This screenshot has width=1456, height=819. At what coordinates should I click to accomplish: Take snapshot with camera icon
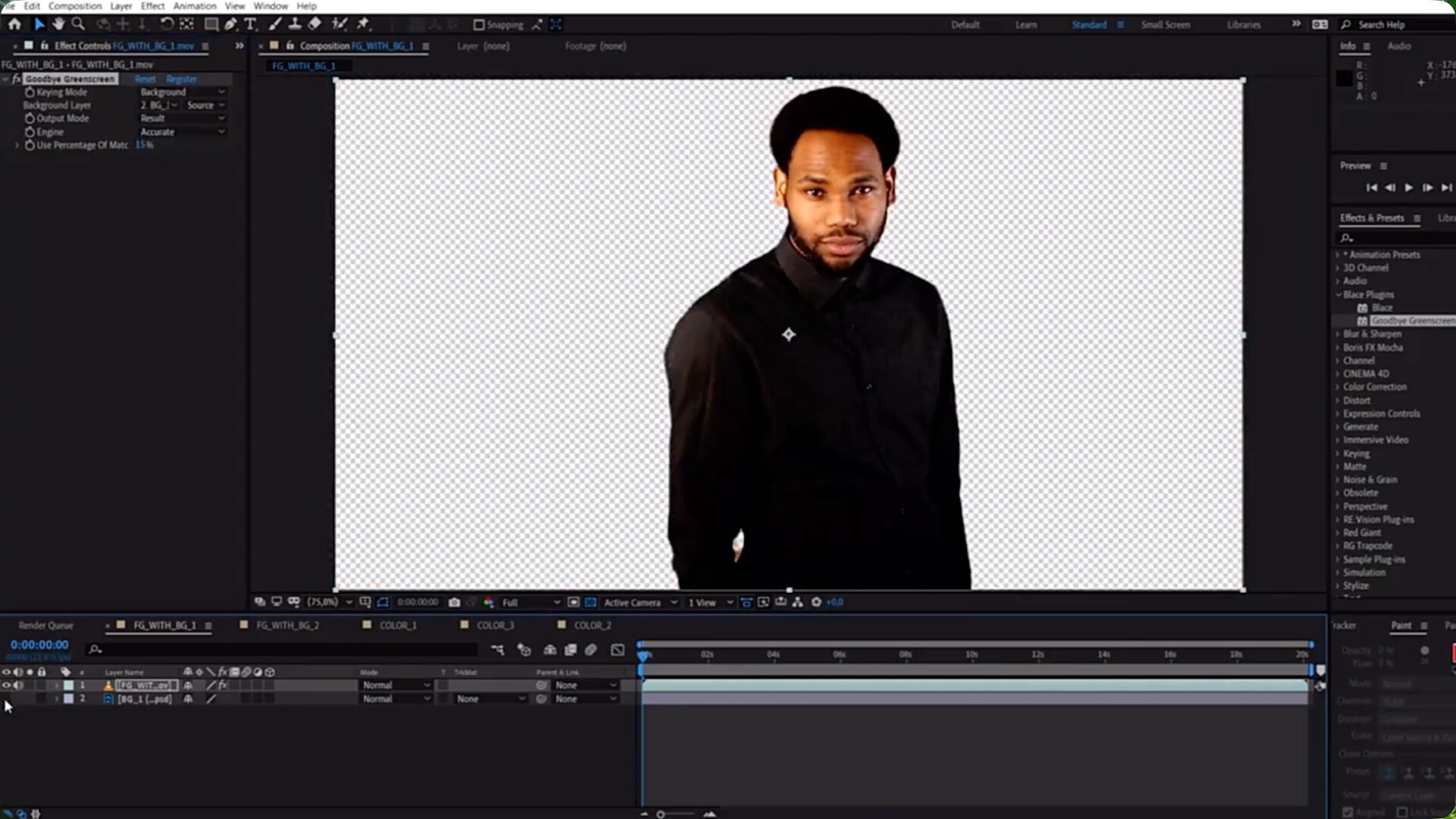pos(454,602)
